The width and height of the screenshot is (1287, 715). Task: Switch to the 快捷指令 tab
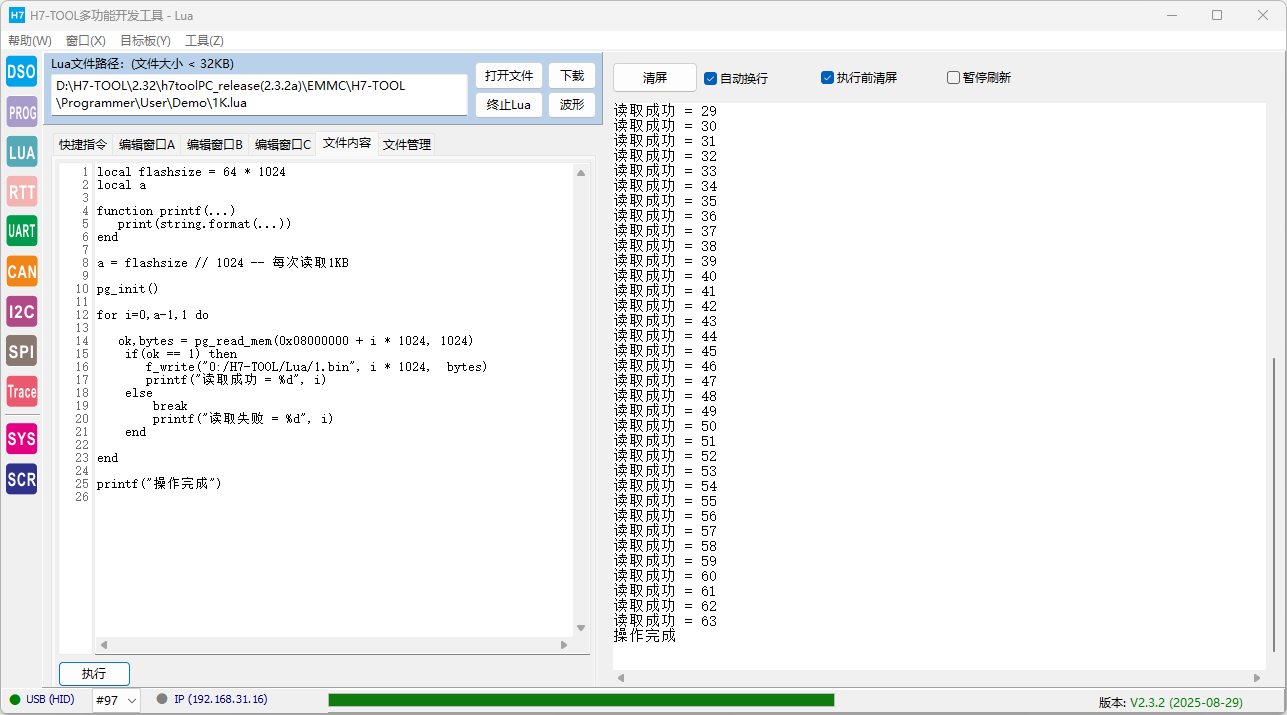pyautogui.click(x=83, y=145)
